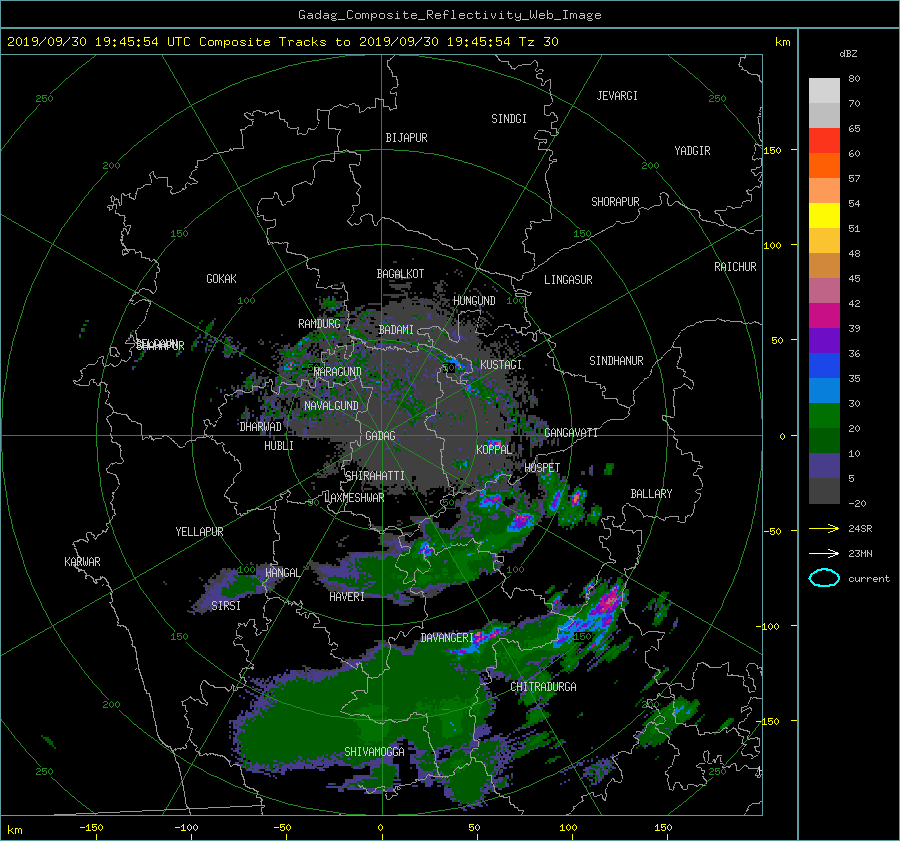Viewport: 900px width, 841px height.
Task: Pick the purple legend swatch above 36
Action: tap(824, 340)
